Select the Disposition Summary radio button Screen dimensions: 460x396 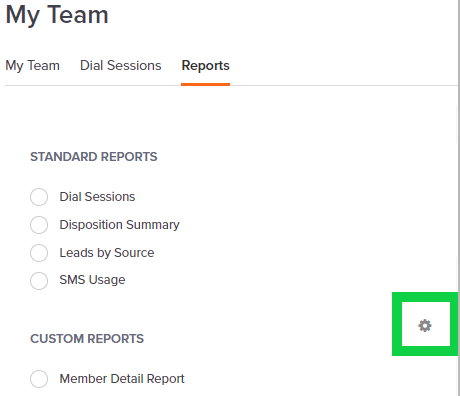pos(39,225)
